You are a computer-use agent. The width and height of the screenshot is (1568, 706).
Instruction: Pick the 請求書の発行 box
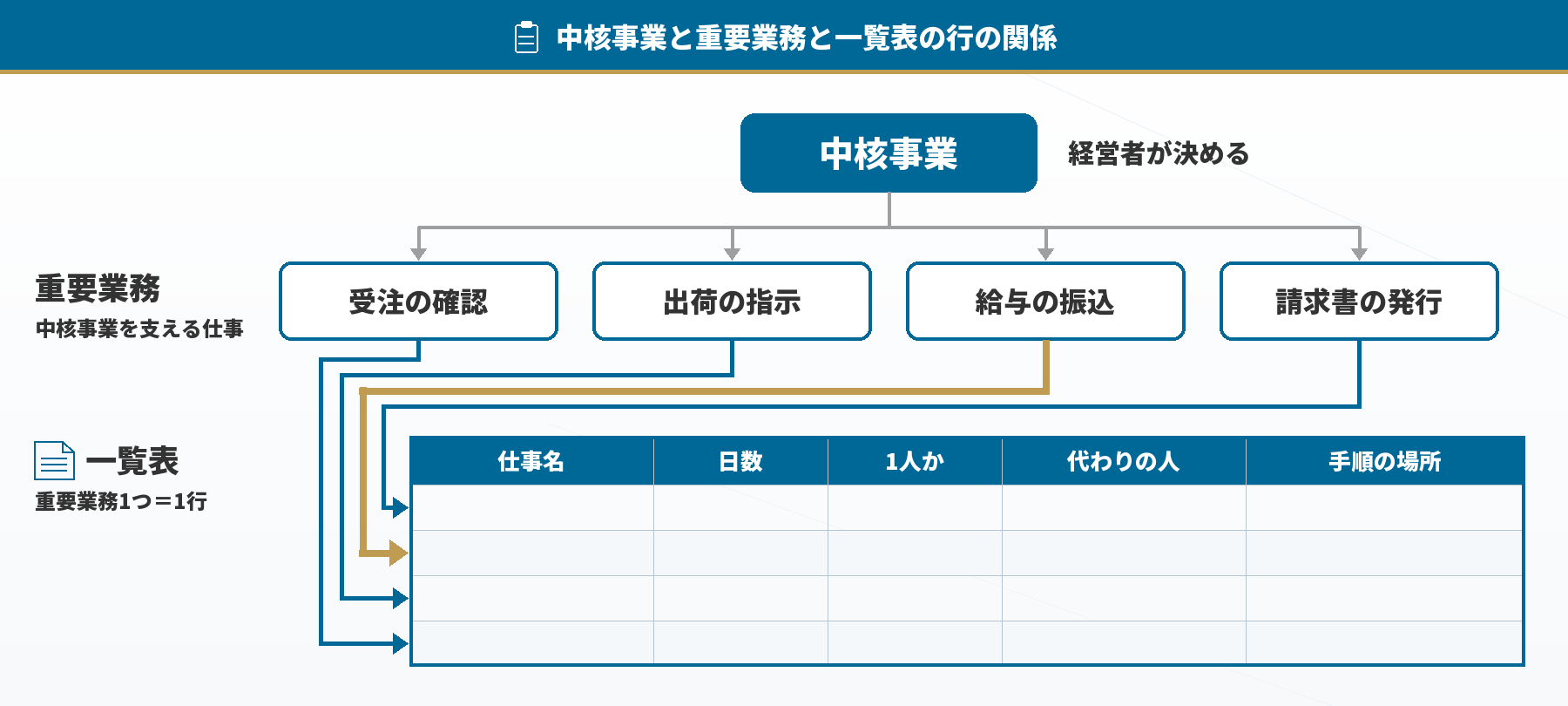point(1359,302)
